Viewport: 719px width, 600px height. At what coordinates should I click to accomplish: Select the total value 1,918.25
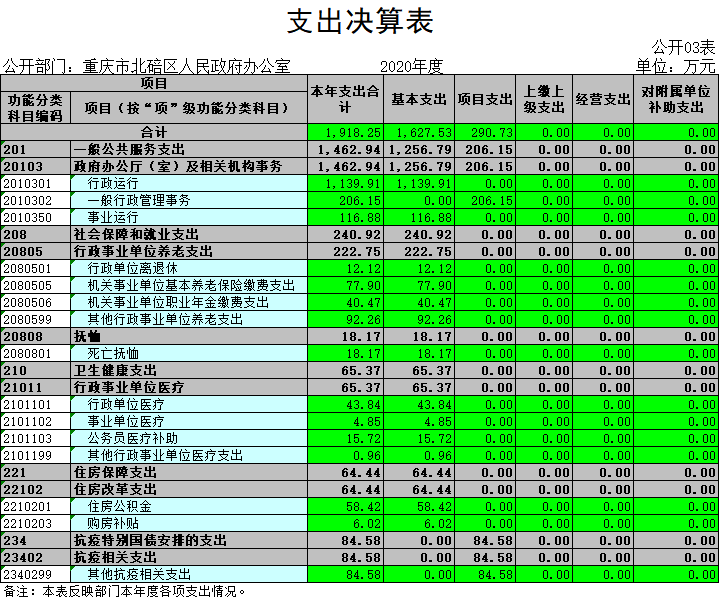click(345, 133)
